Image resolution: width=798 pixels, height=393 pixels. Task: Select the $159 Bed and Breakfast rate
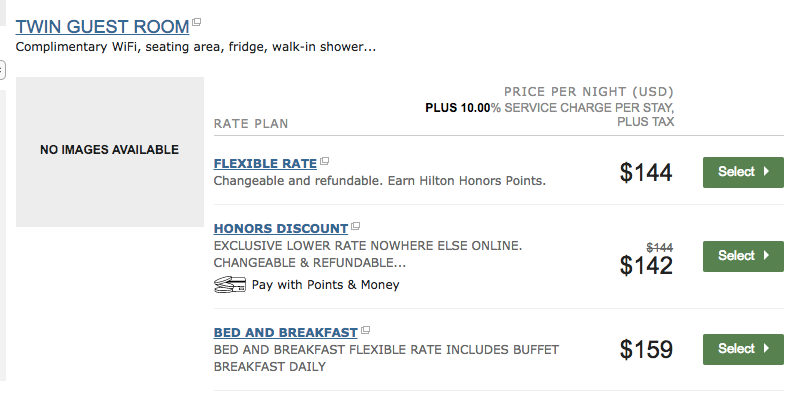[x=743, y=349]
